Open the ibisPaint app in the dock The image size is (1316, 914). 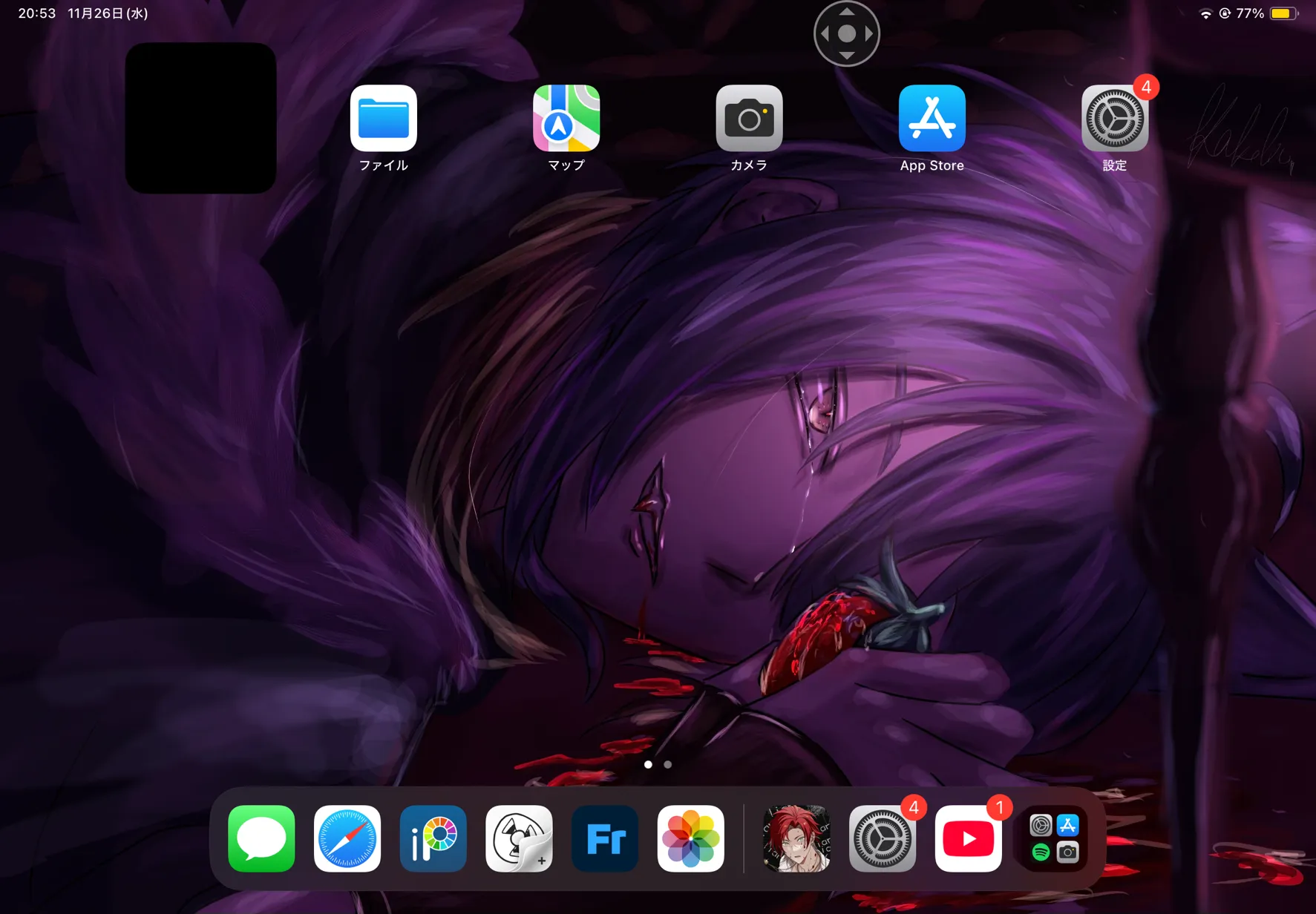coord(433,838)
